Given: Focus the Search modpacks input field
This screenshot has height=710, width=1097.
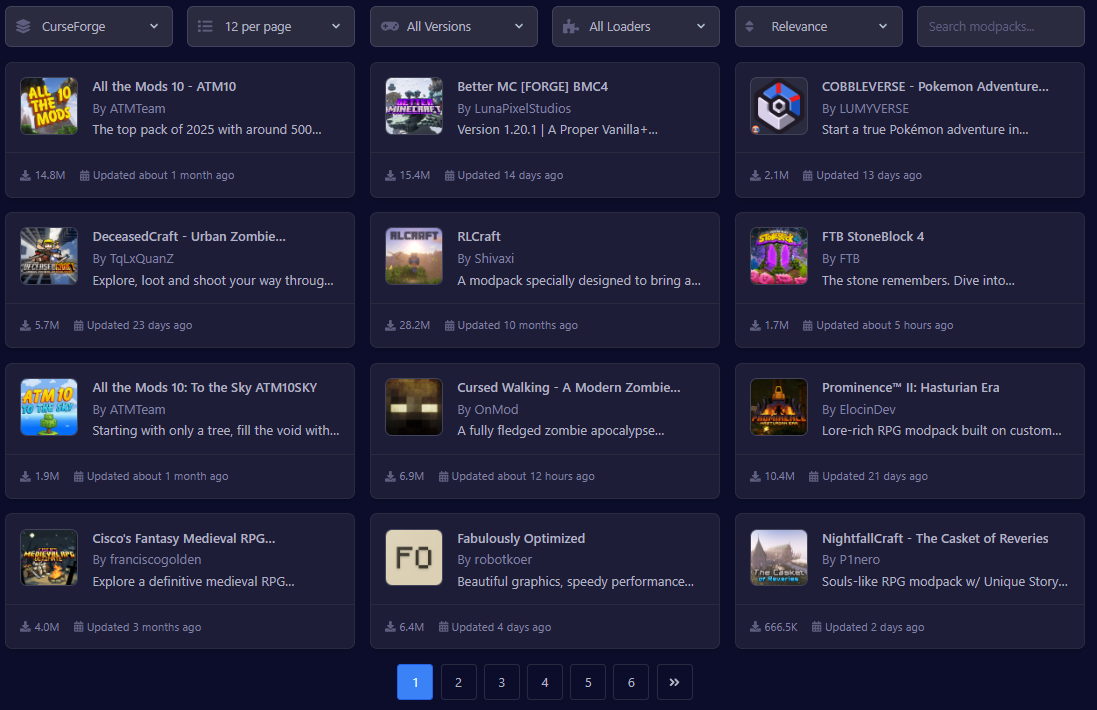Looking at the screenshot, I should coord(1000,27).
